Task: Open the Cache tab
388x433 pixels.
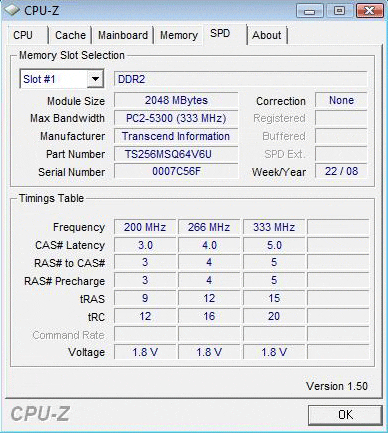Action: (x=70, y=35)
